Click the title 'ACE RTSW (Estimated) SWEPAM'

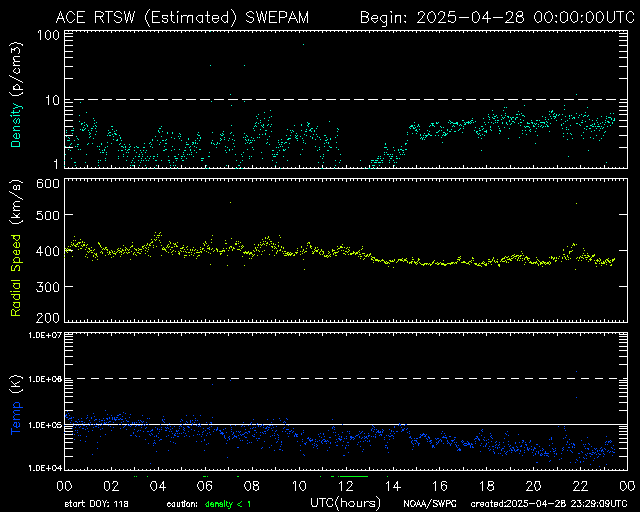(182, 18)
